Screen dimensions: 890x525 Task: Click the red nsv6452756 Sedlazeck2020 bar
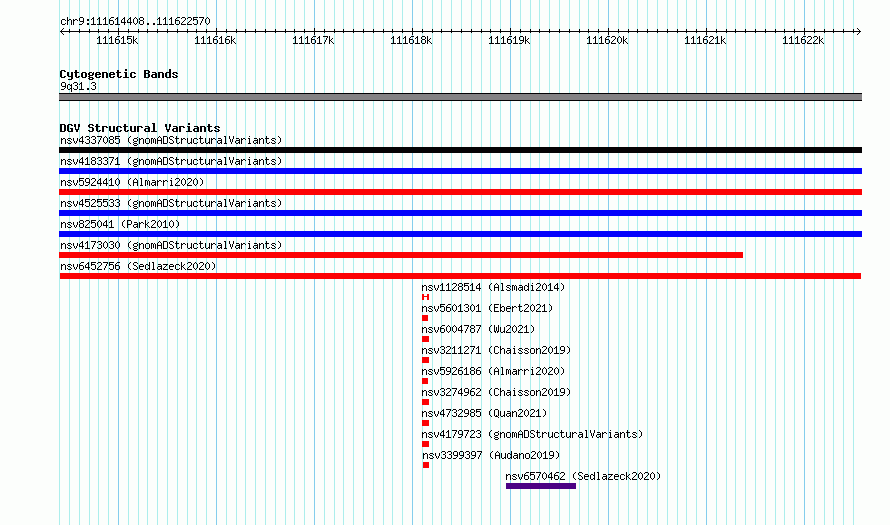point(460,276)
